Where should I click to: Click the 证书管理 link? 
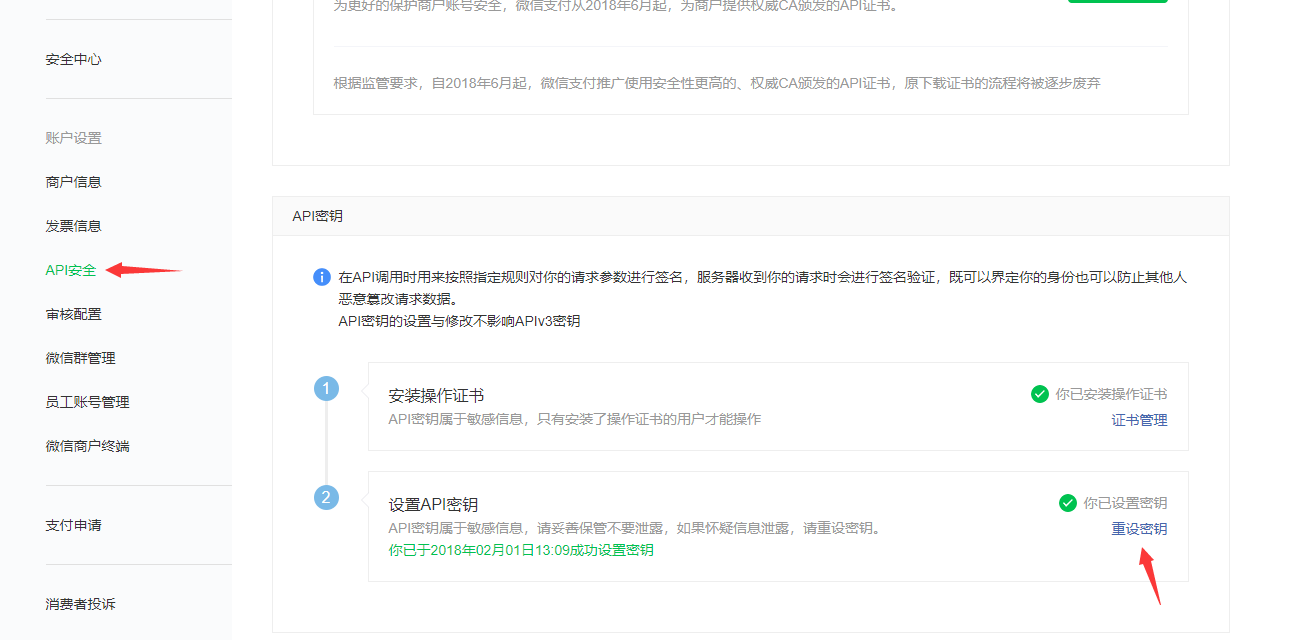pyautogui.click(x=1139, y=420)
